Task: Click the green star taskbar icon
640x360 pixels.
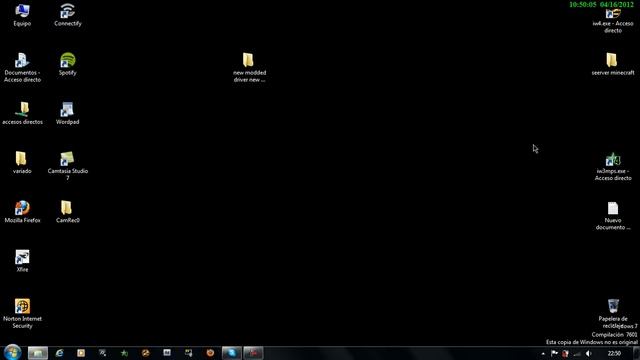Action: 124,353
